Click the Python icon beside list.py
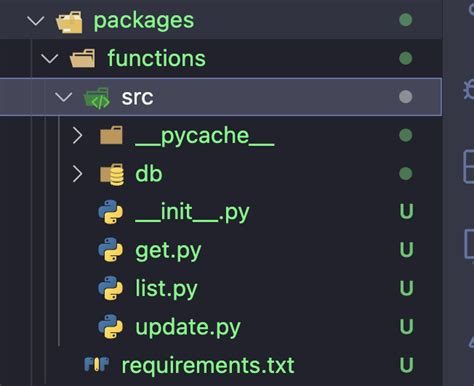The width and height of the screenshot is (474, 386). click(111, 288)
